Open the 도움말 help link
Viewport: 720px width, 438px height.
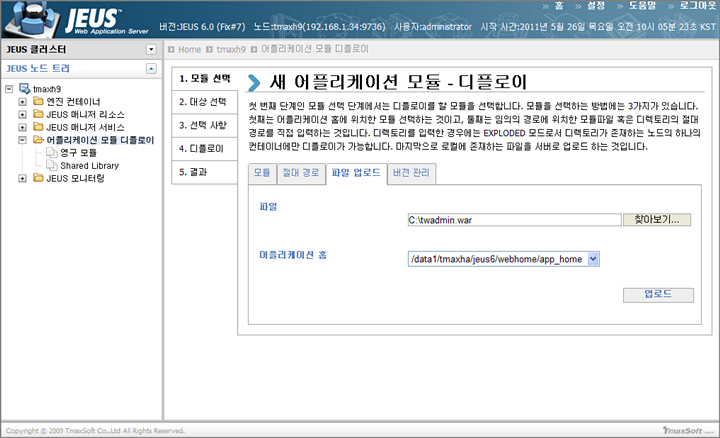[x=642, y=6]
